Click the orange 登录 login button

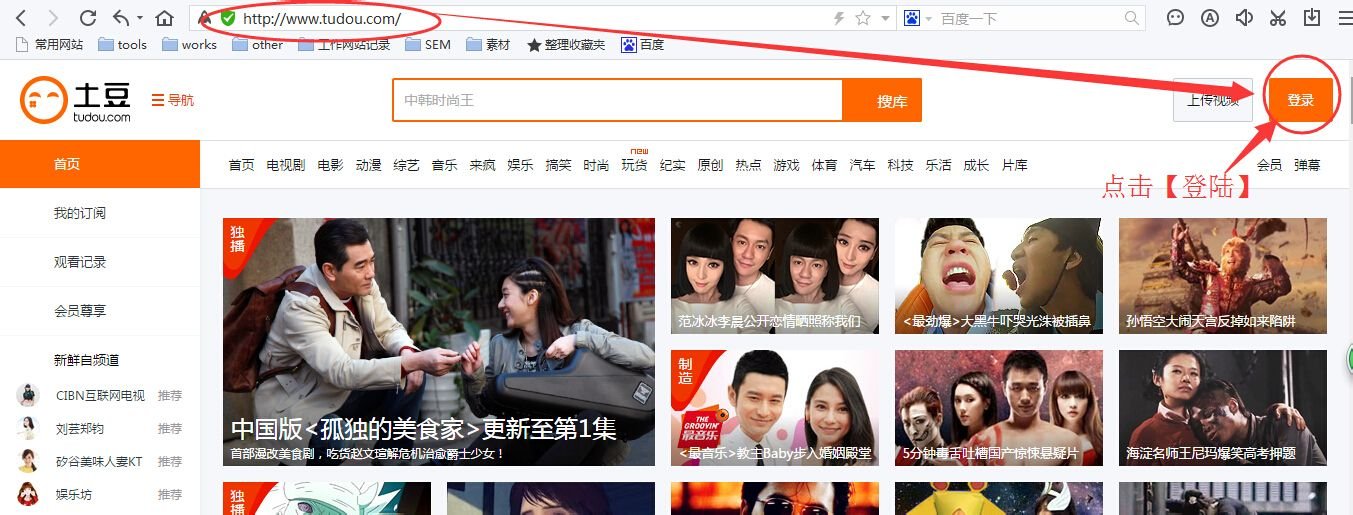coord(1300,100)
